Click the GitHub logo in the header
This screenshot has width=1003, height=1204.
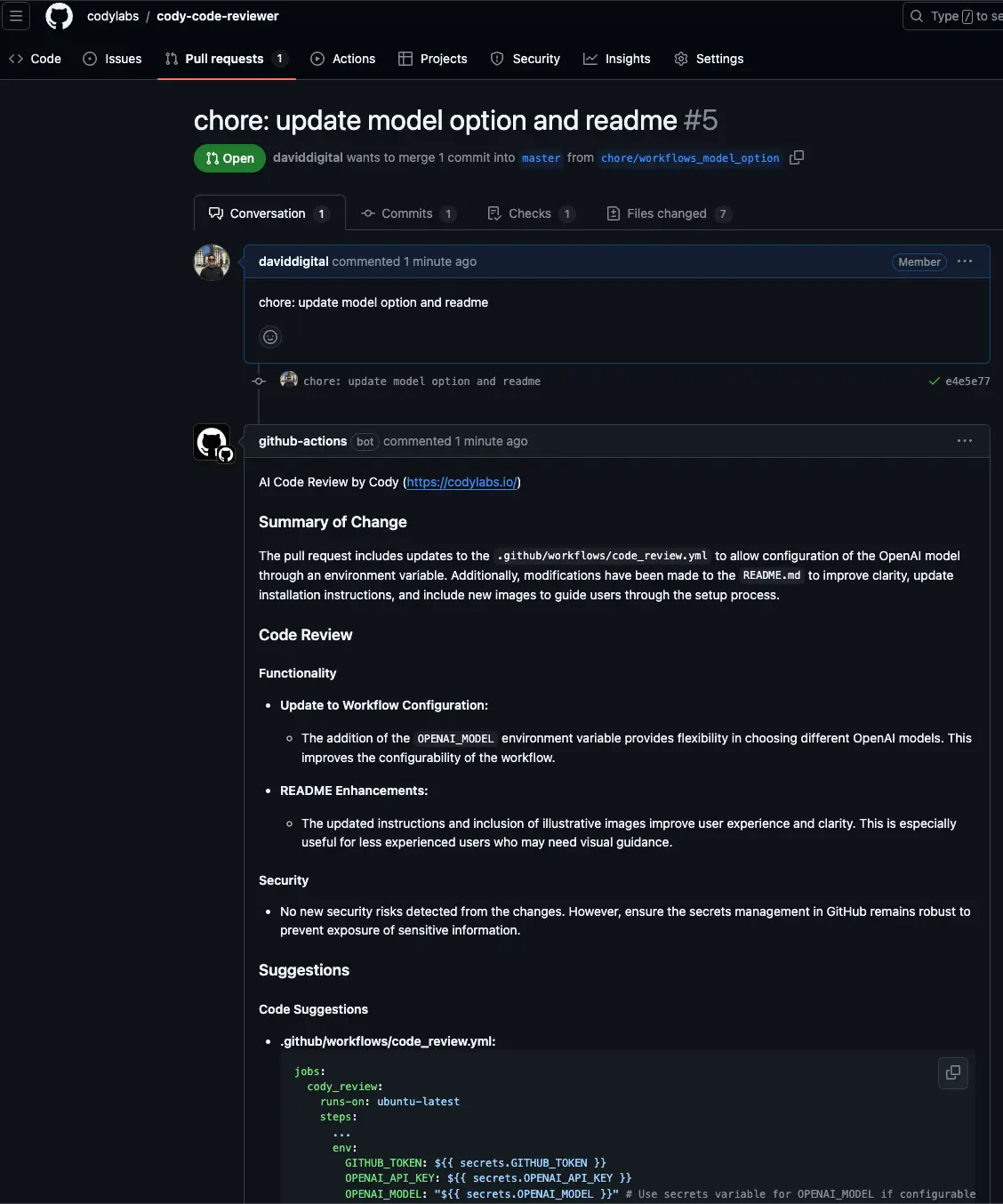coord(59,16)
